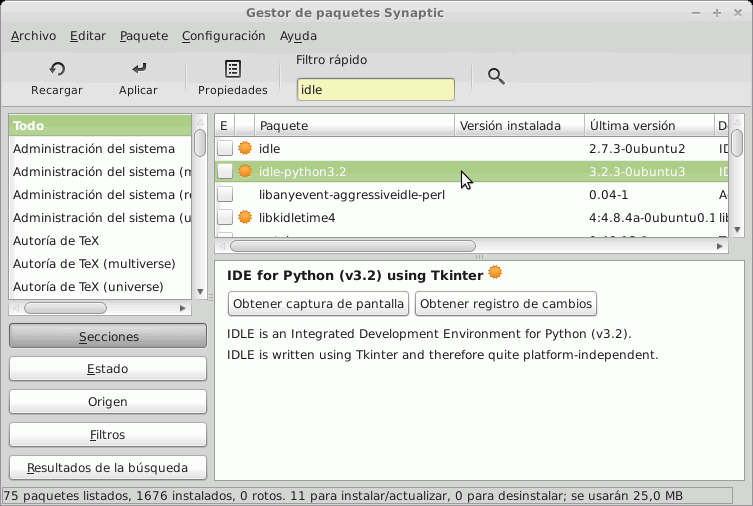Click package list vertical scrollbar handle
The height and width of the screenshot is (506, 753).
click(x=737, y=143)
